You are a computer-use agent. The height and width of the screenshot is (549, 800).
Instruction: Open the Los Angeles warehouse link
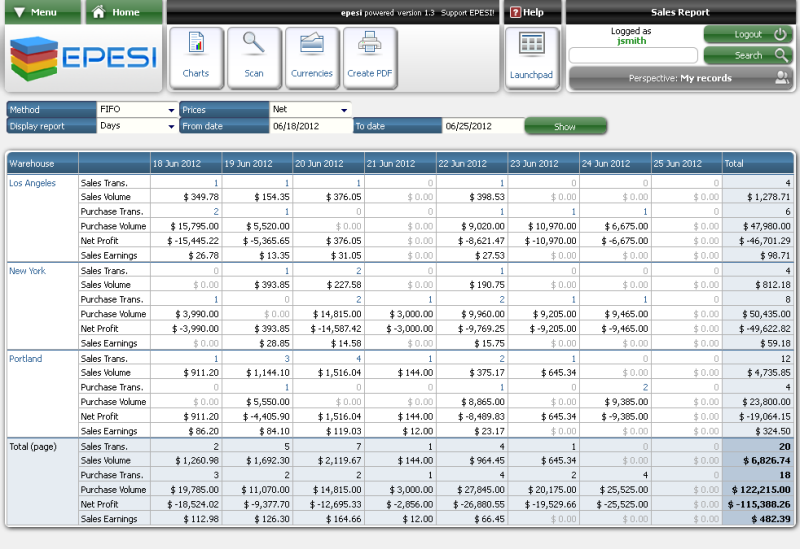click(32, 183)
